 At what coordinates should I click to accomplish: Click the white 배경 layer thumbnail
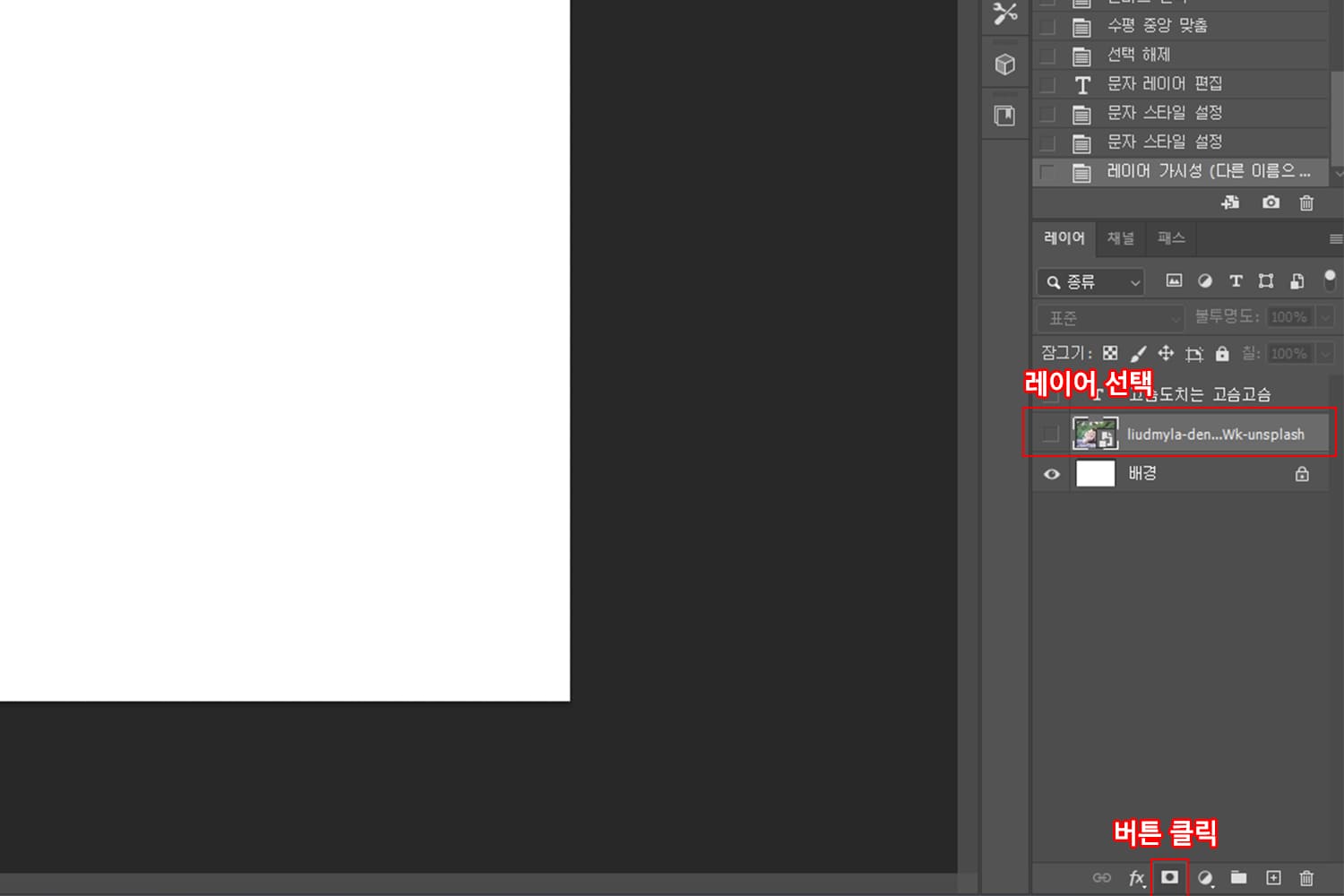point(1095,473)
